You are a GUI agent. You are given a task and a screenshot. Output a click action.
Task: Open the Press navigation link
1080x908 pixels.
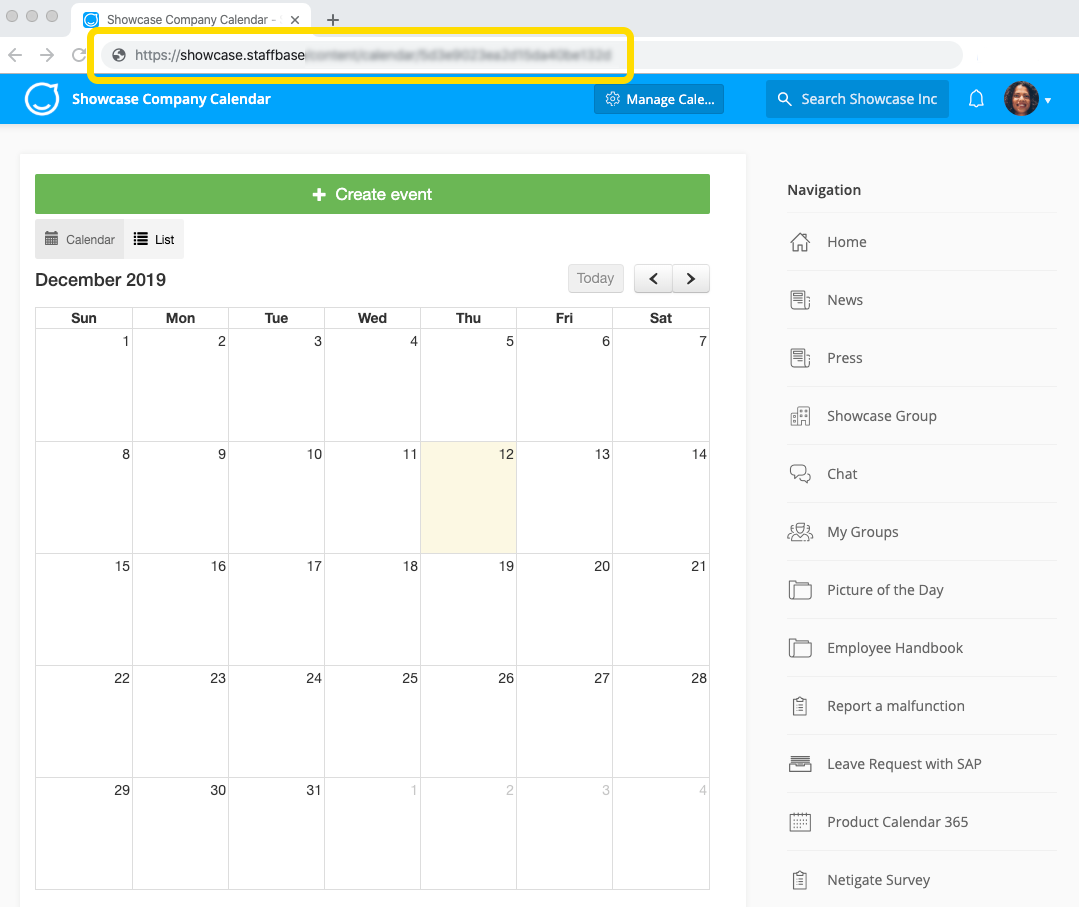tap(844, 358)
